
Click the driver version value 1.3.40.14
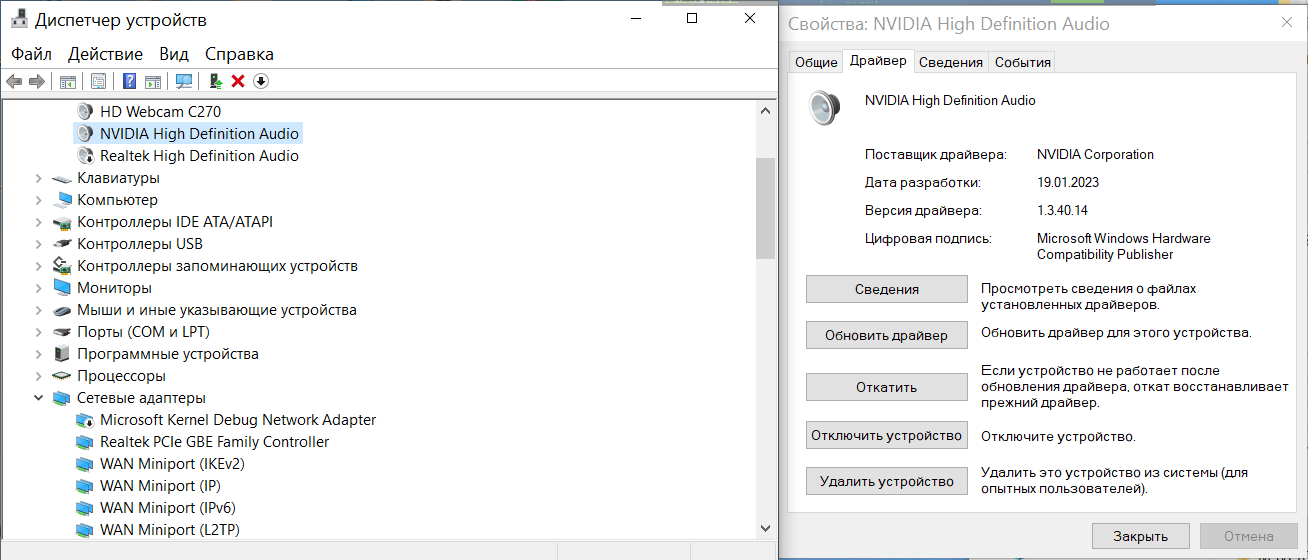pos(1062,211)
